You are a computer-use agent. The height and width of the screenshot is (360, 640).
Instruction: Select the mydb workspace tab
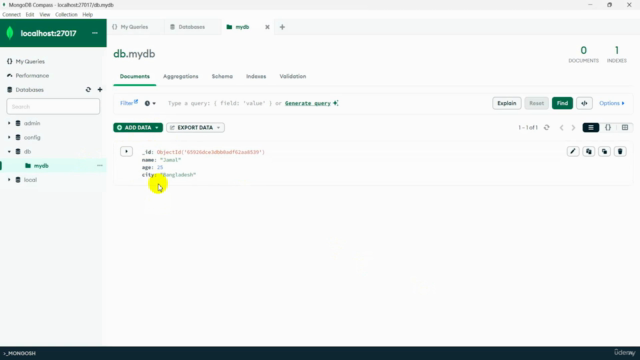pos(242,27)
